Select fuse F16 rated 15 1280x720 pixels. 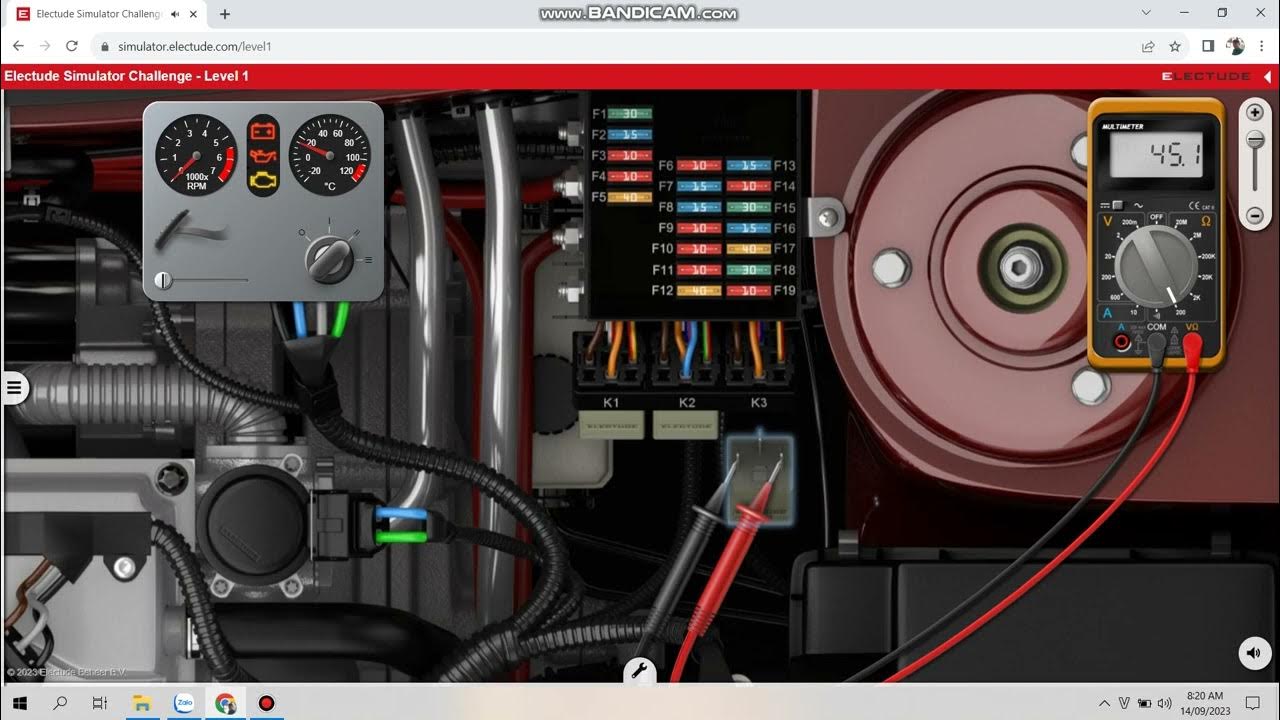(748, 229)
